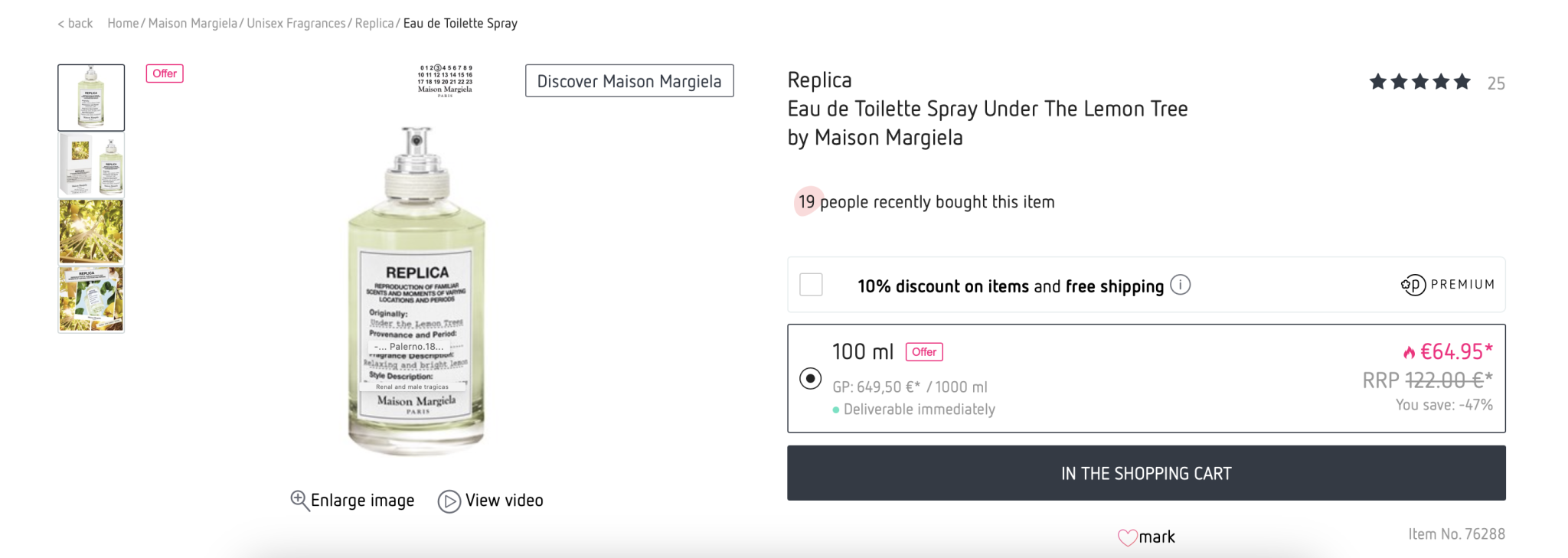Click the flame icon beside the price
The width and height of the screenshot is (1568, 558).
1409,352
